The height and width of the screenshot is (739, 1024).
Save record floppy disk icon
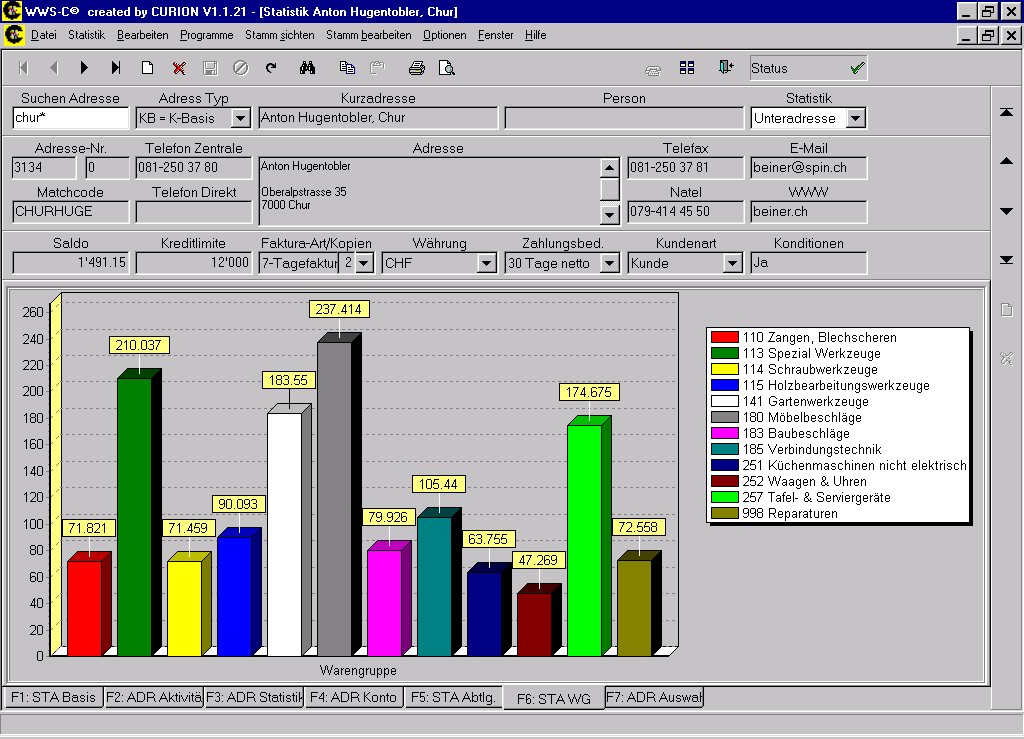[210, 68]
